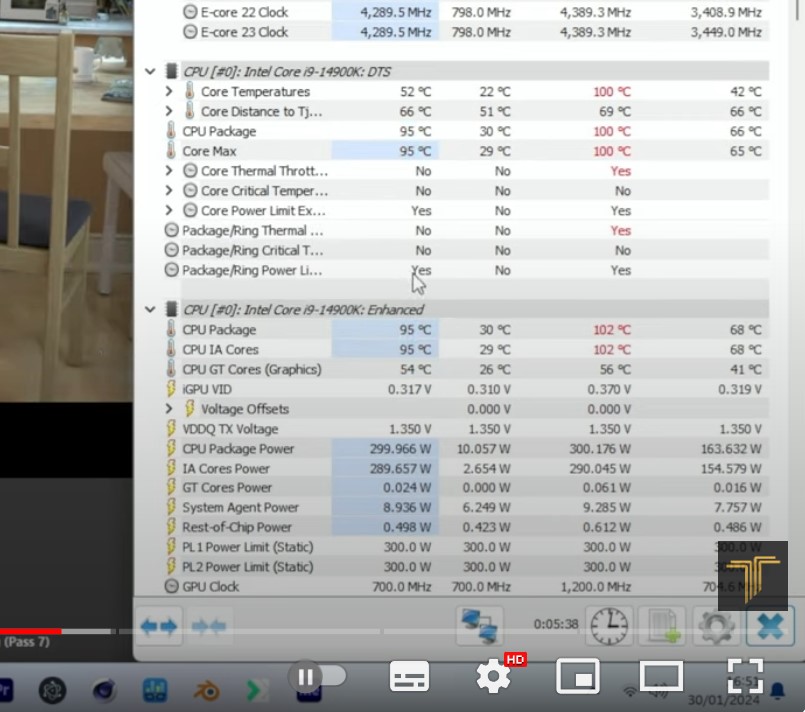
Task: Select VDDQ TX Voltage row
Action: [x=466, y=429]
